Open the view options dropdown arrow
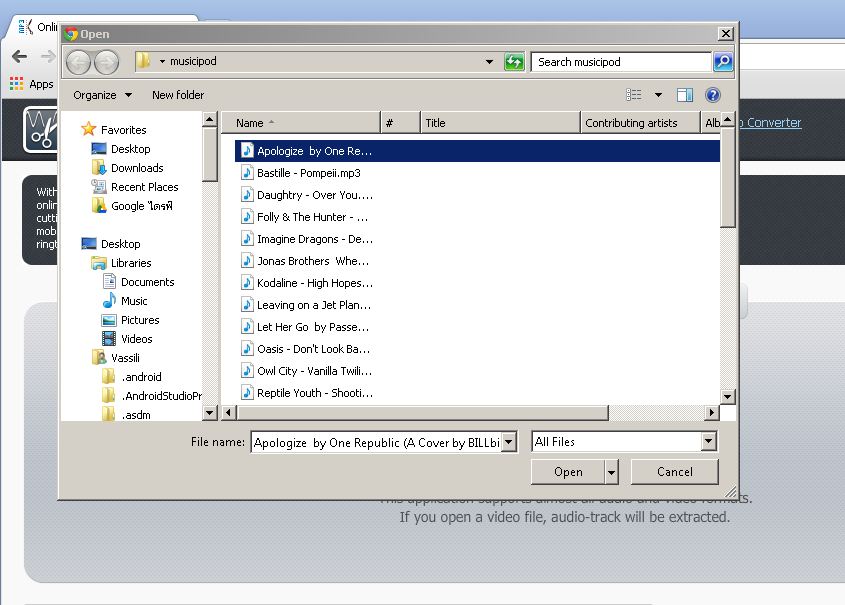 [659, 95]
